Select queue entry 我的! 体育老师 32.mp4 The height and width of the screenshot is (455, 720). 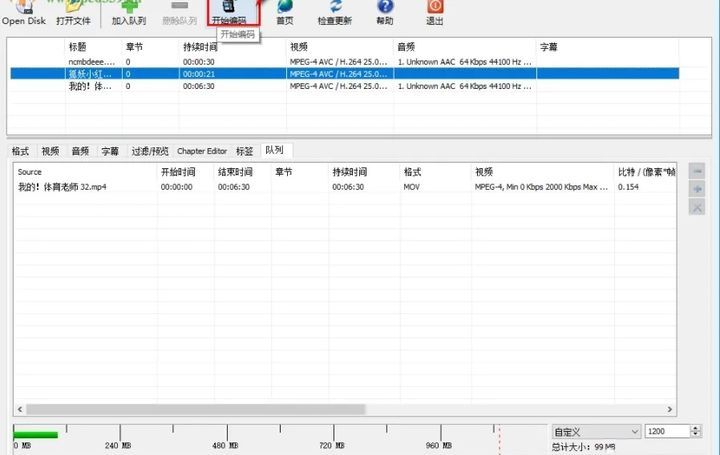coord(62,187)
